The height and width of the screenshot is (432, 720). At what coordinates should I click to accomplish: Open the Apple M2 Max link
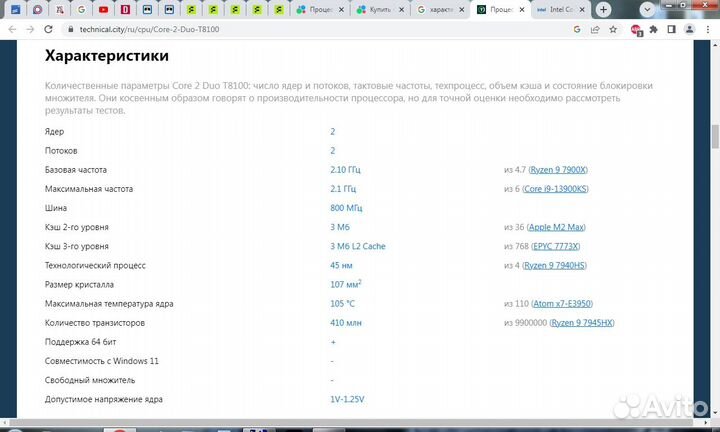click(556, 227)
